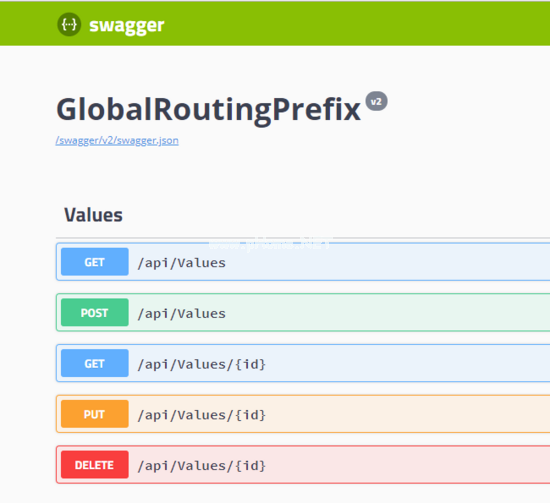Select the /api/Values/{id} path in PUT row
Image resolution: width=550 pixels, height=503 pixels.
point(202,415)
